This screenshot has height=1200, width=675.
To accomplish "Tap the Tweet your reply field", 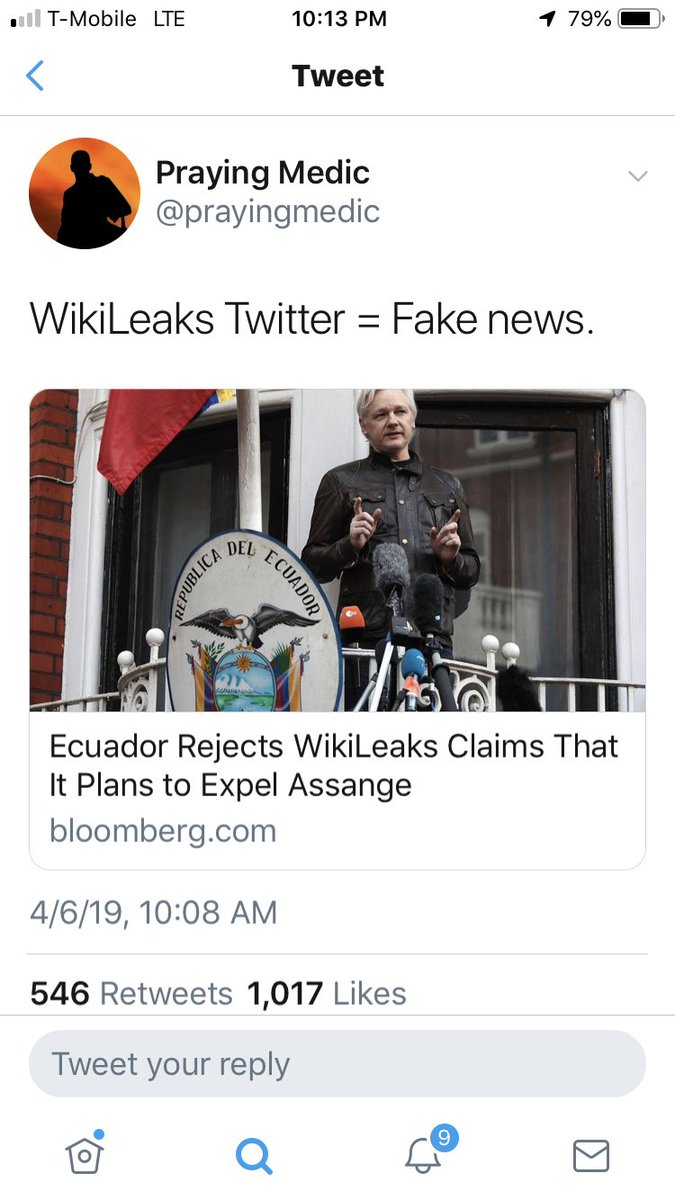I will 337,1064.
